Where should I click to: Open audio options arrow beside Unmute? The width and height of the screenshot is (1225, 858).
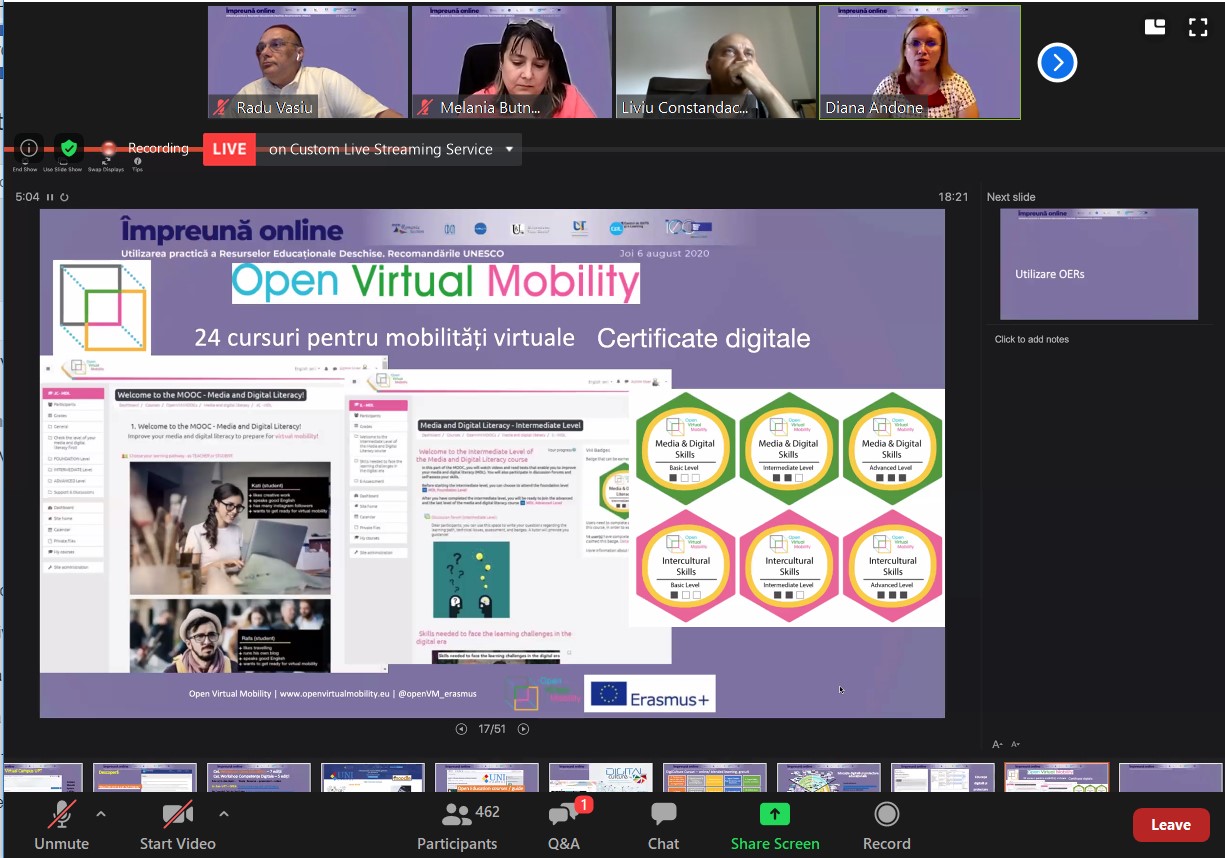coord(101,814)
